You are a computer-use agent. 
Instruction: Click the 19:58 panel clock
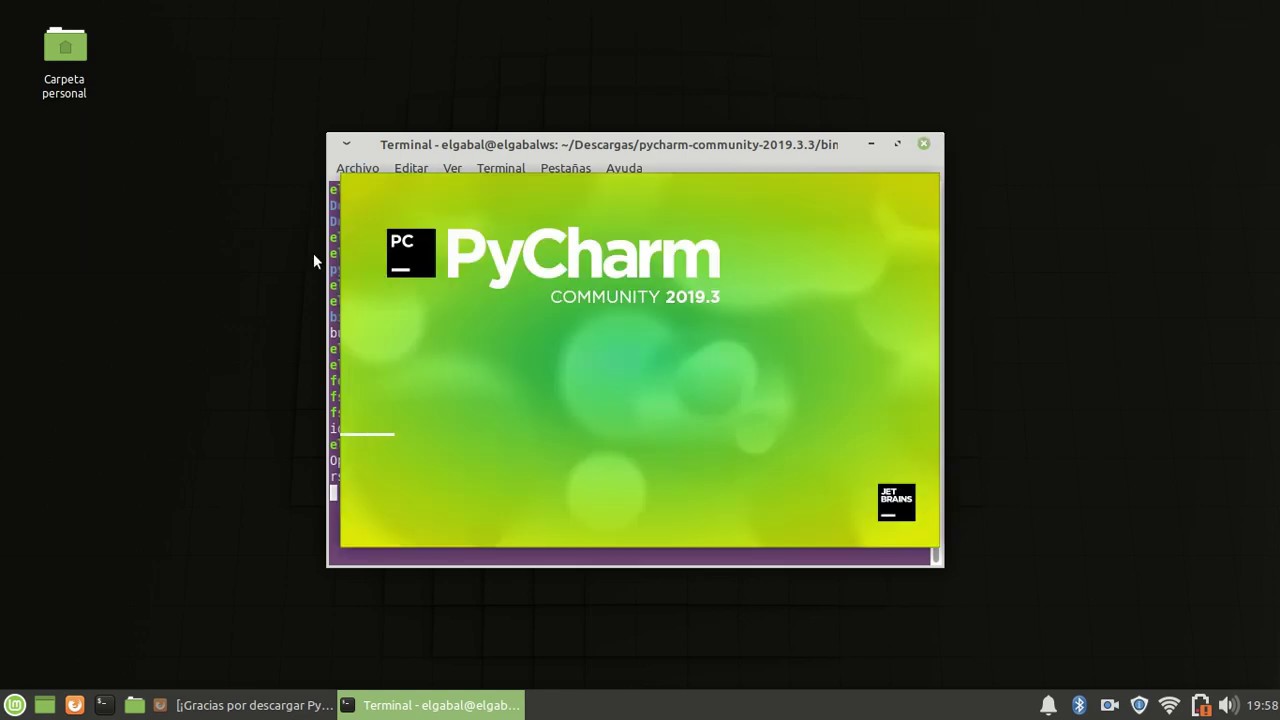point(1263,705)
